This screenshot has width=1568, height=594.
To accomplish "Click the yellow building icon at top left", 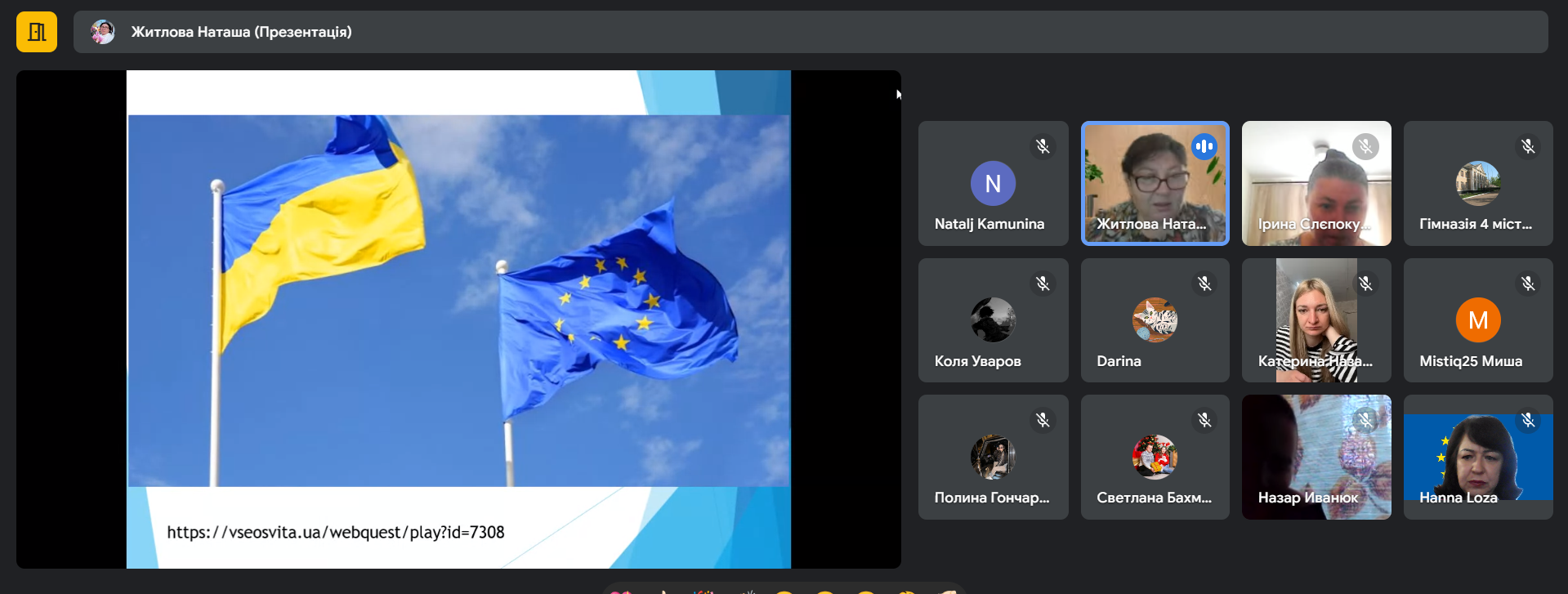I will click(x=37, y=32).
